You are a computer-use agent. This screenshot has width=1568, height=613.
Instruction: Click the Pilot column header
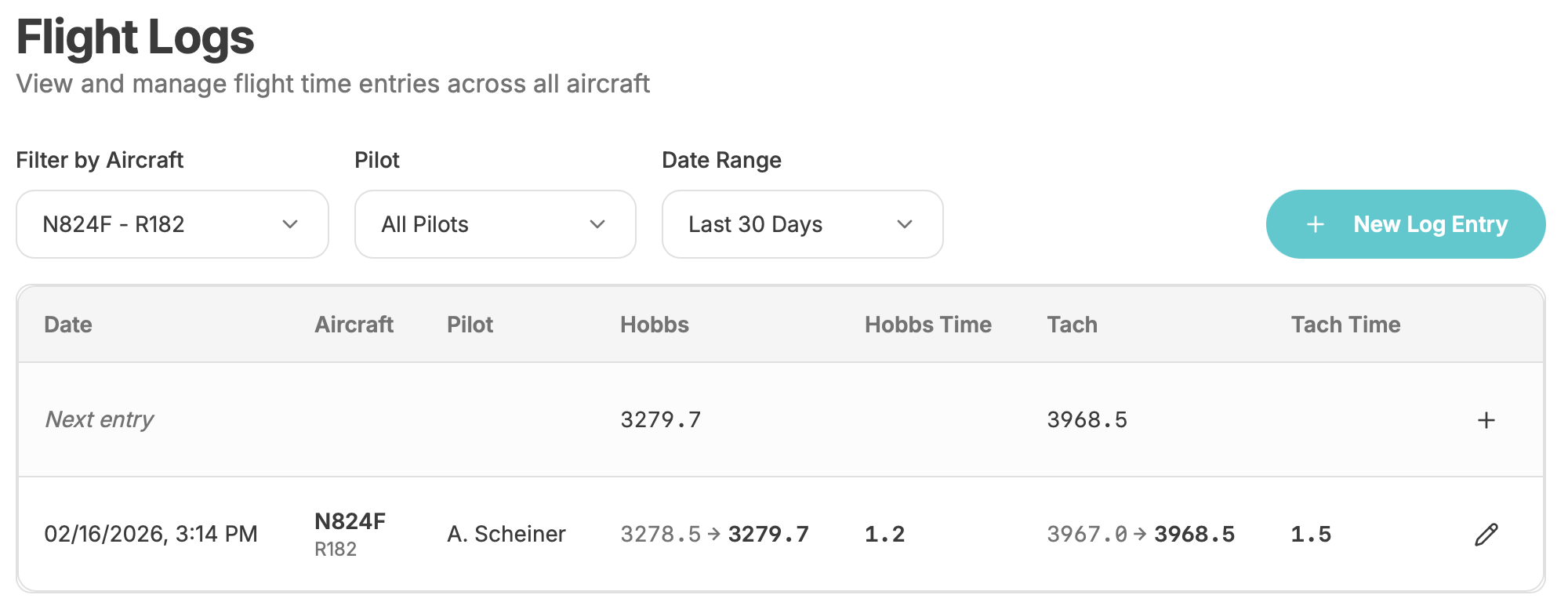coord(470,325)
